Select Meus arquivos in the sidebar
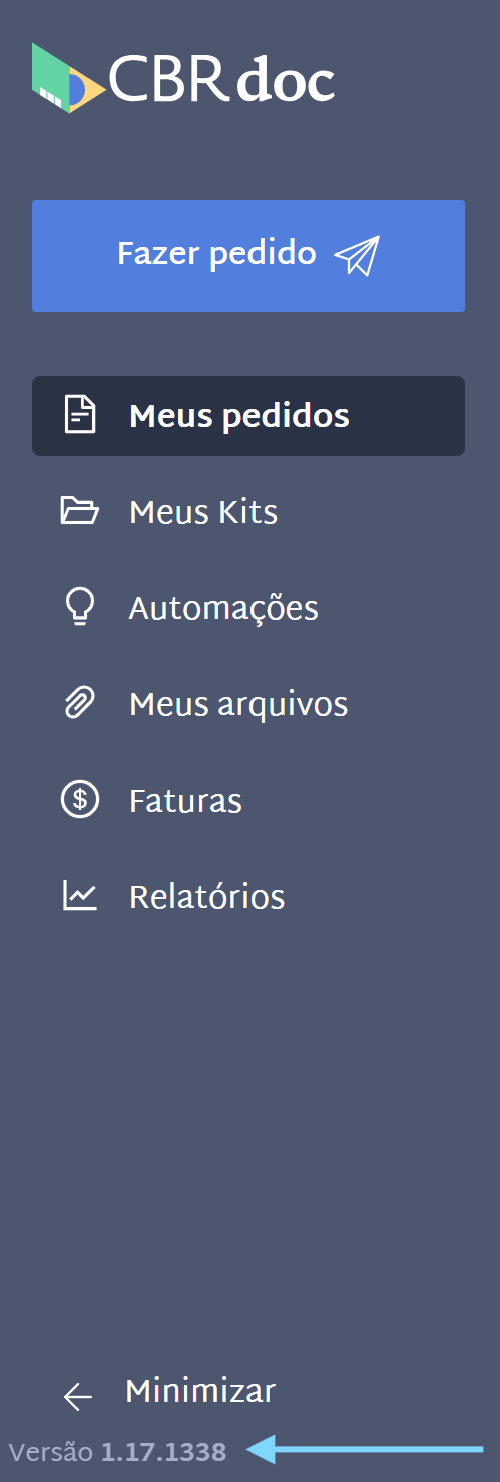This screenshot has width=500, height=1482. 248,704
